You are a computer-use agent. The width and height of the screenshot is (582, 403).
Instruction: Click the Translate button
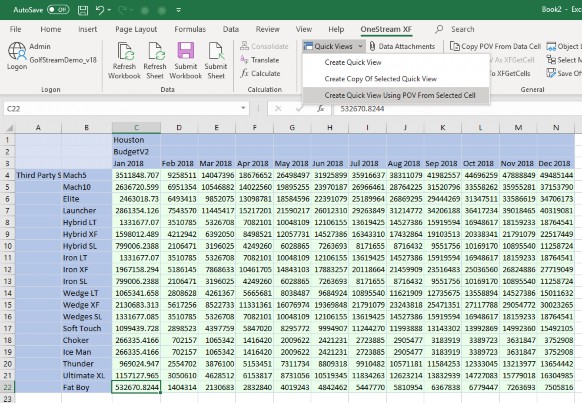tap(259, 60)
